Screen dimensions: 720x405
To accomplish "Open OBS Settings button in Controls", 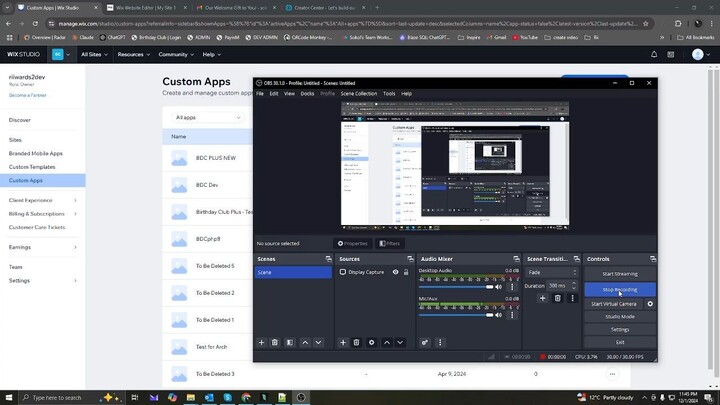I will 620,330.
